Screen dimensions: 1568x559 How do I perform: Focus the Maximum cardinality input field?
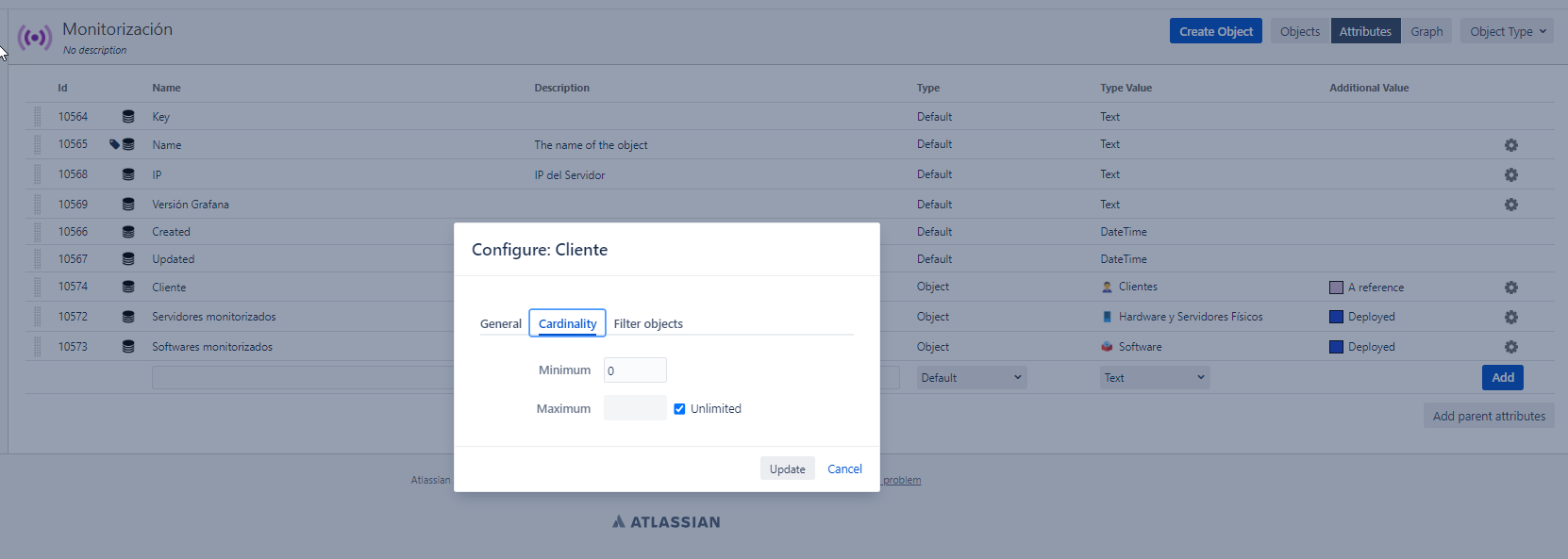[635, 408]
